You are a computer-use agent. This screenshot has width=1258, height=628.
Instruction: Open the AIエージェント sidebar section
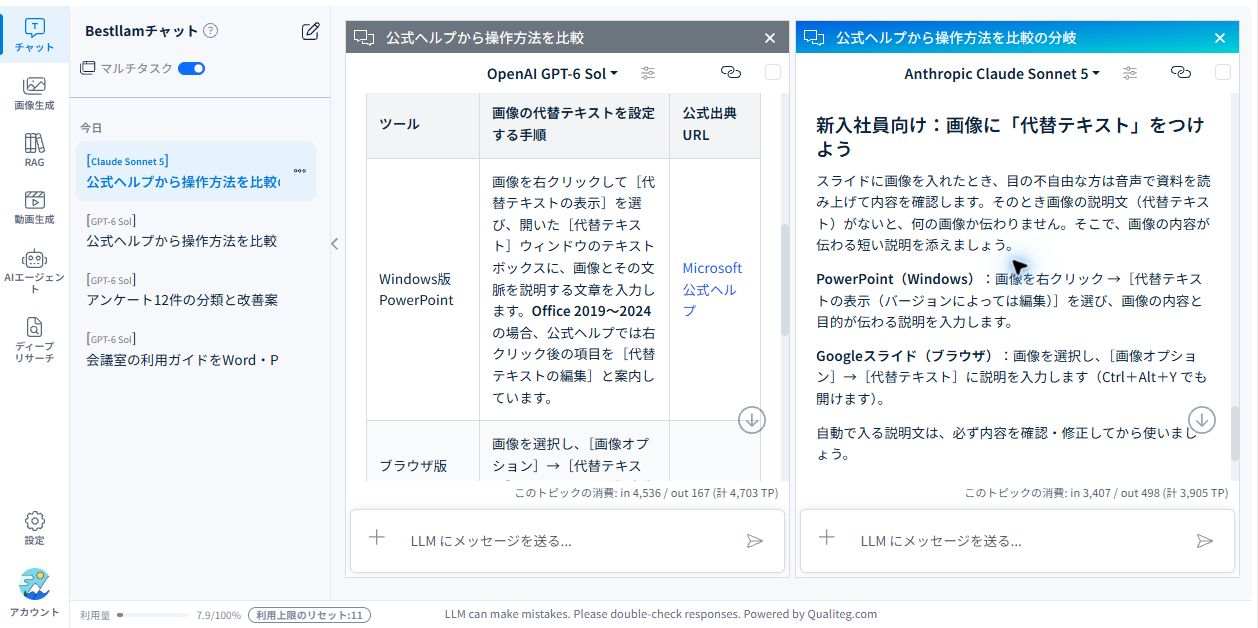click(x=34, y=270)
